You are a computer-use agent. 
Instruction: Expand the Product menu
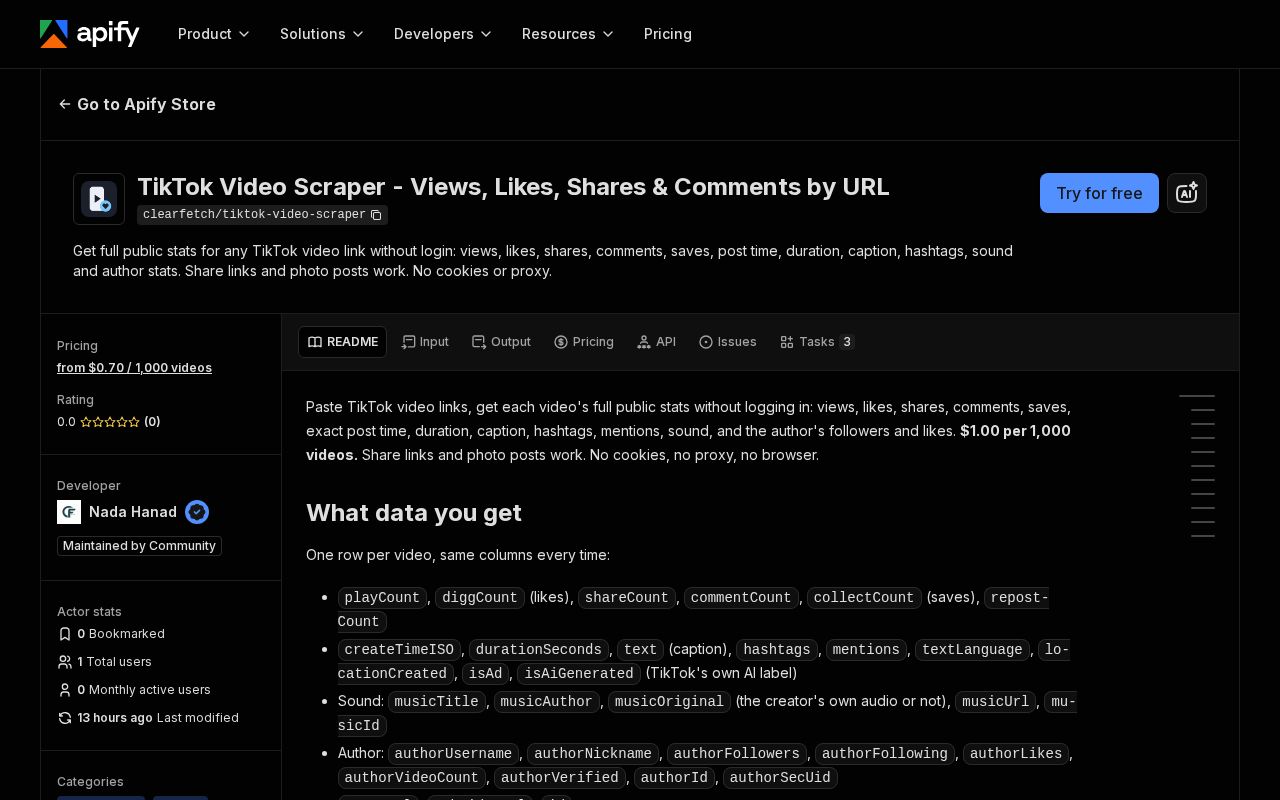[214, 34]
